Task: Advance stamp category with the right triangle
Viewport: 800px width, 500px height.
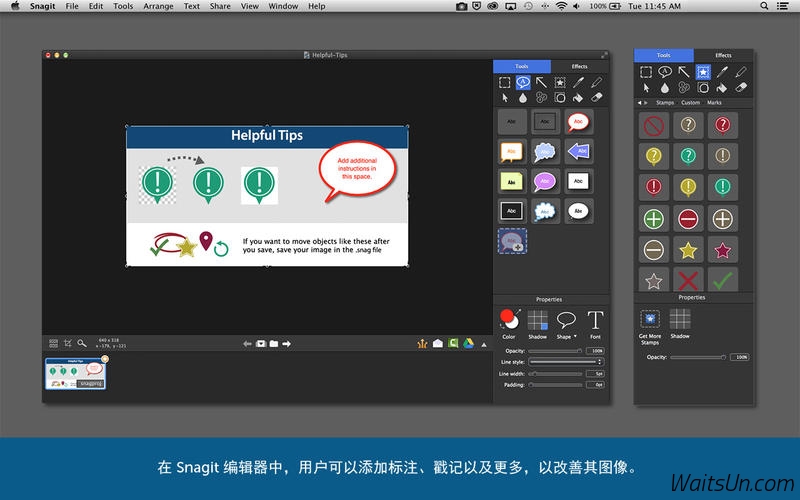Action: tap(646, 103)
